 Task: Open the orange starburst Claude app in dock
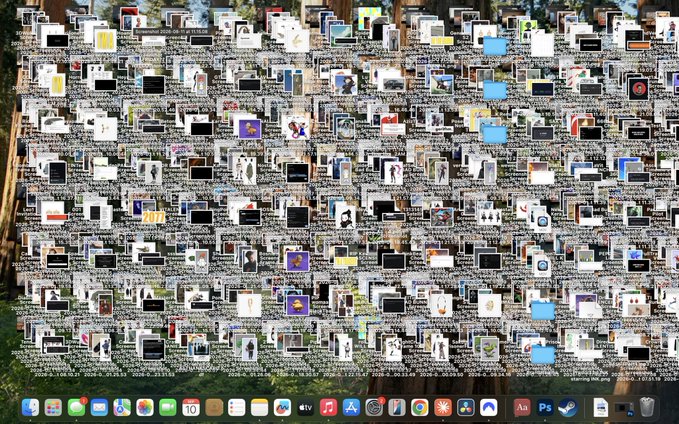coord(443,408)
